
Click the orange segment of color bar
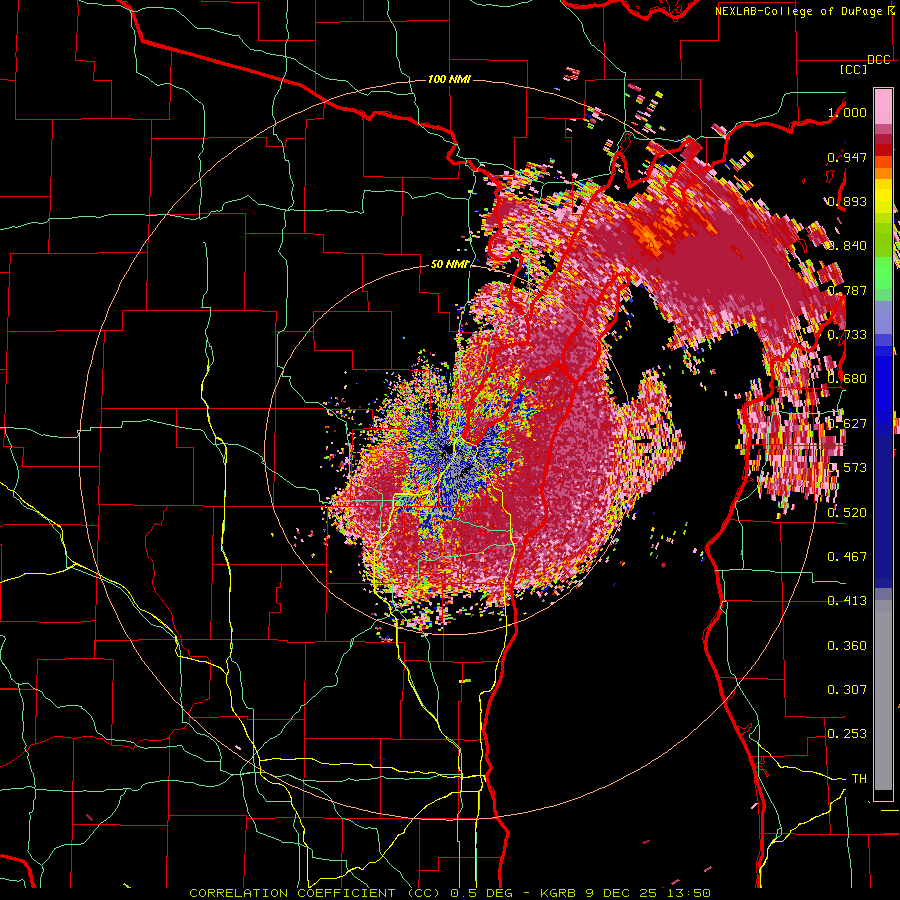coord(883,167)
